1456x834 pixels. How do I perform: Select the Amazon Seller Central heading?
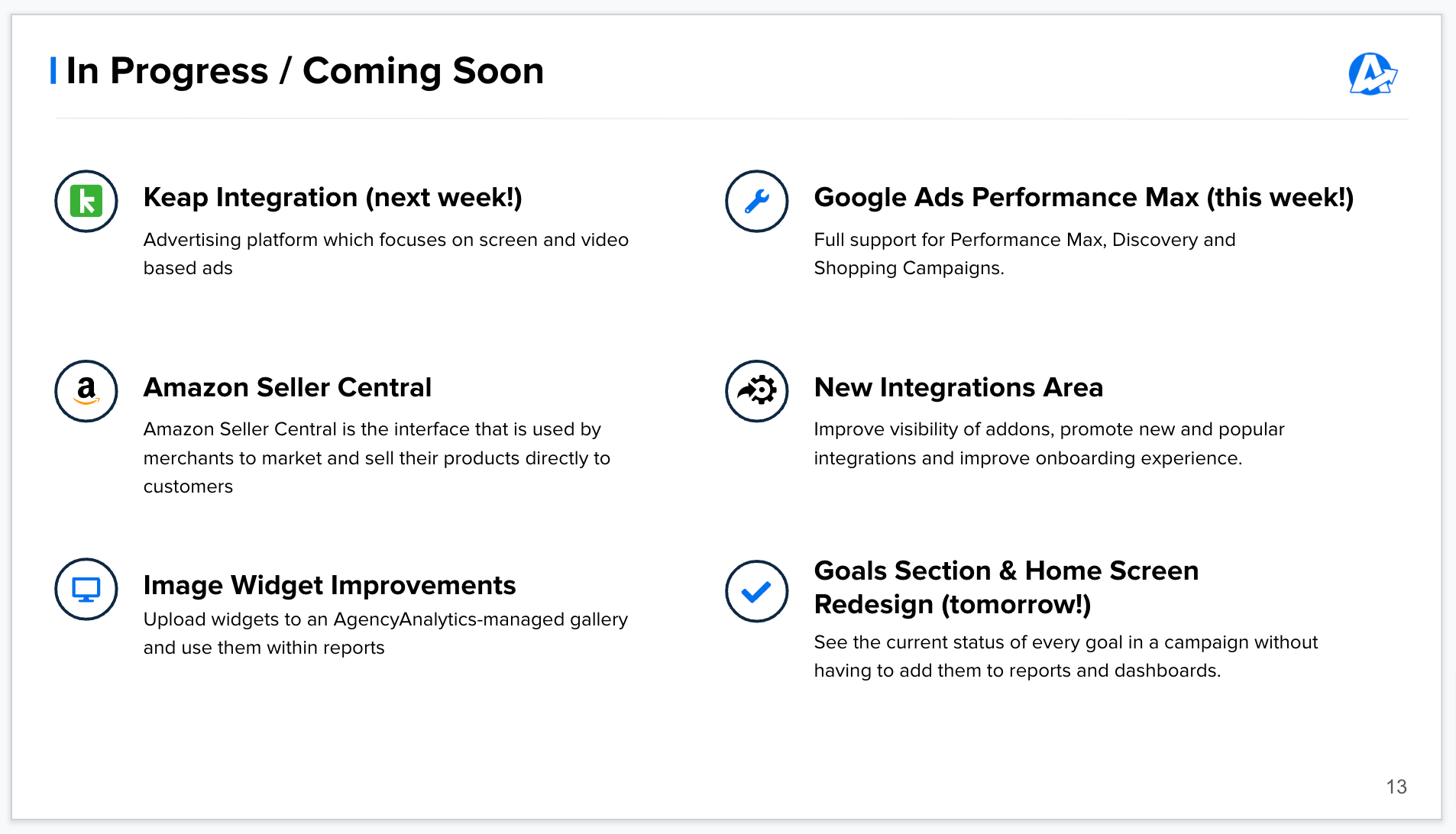(287, 387)
